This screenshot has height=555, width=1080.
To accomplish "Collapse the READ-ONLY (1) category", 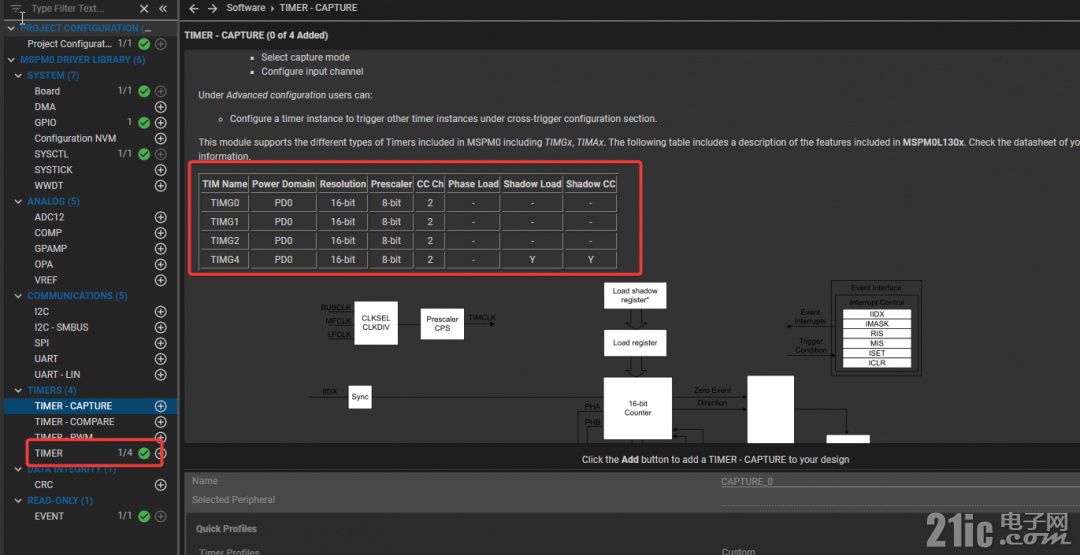I will click(18, 501).
